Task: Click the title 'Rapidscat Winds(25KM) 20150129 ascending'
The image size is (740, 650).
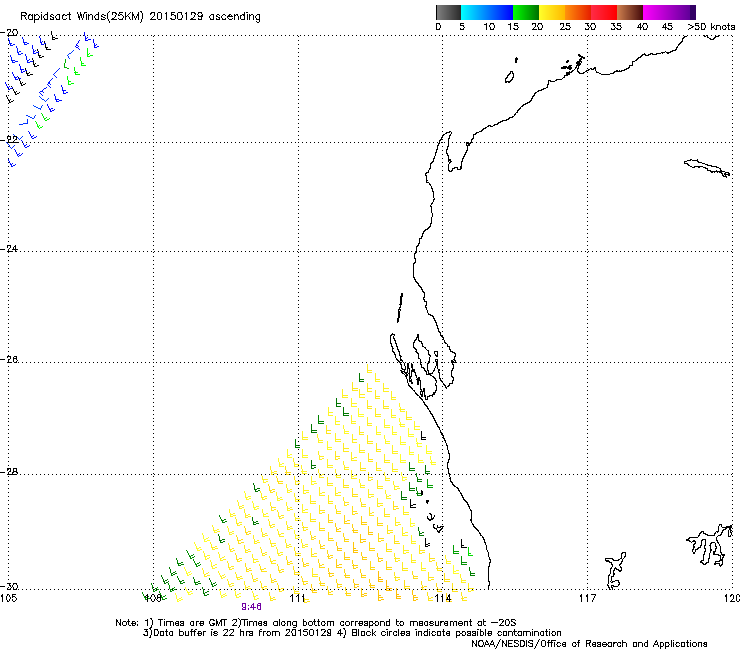Action: [x=140, y=17]
